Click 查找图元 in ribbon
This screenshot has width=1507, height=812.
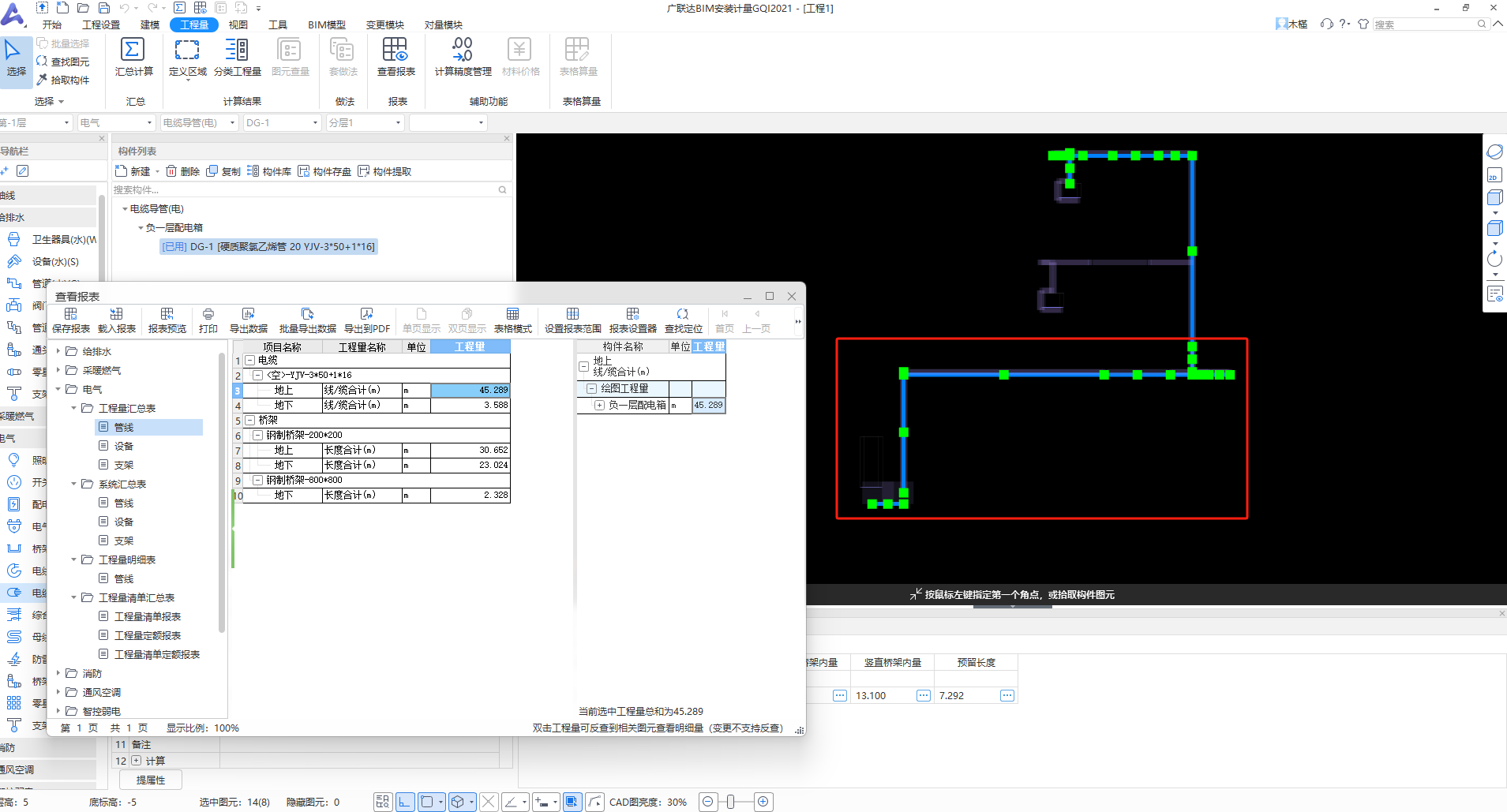[63, 62]
